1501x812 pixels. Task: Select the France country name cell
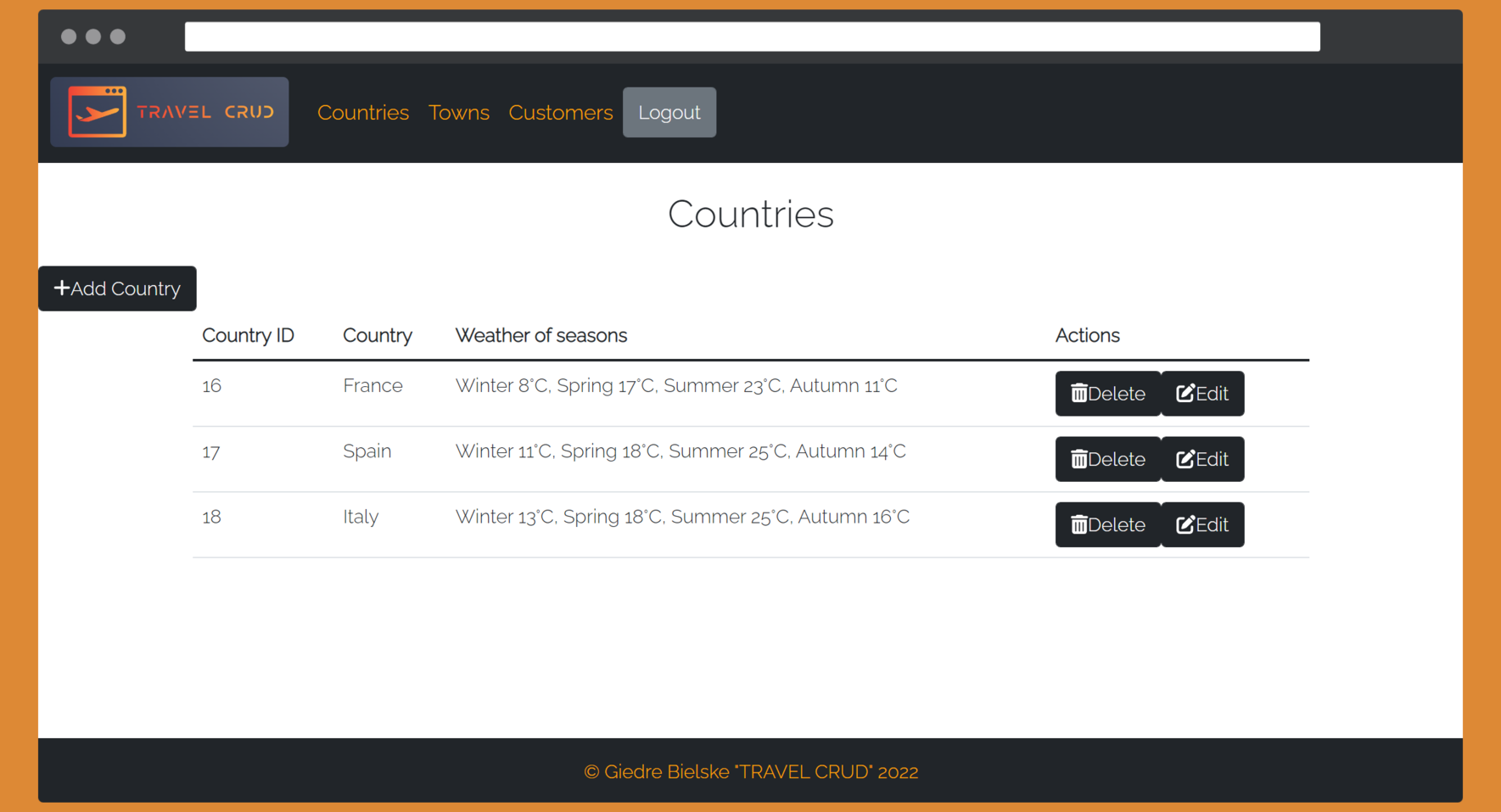[x=372, y=386]
